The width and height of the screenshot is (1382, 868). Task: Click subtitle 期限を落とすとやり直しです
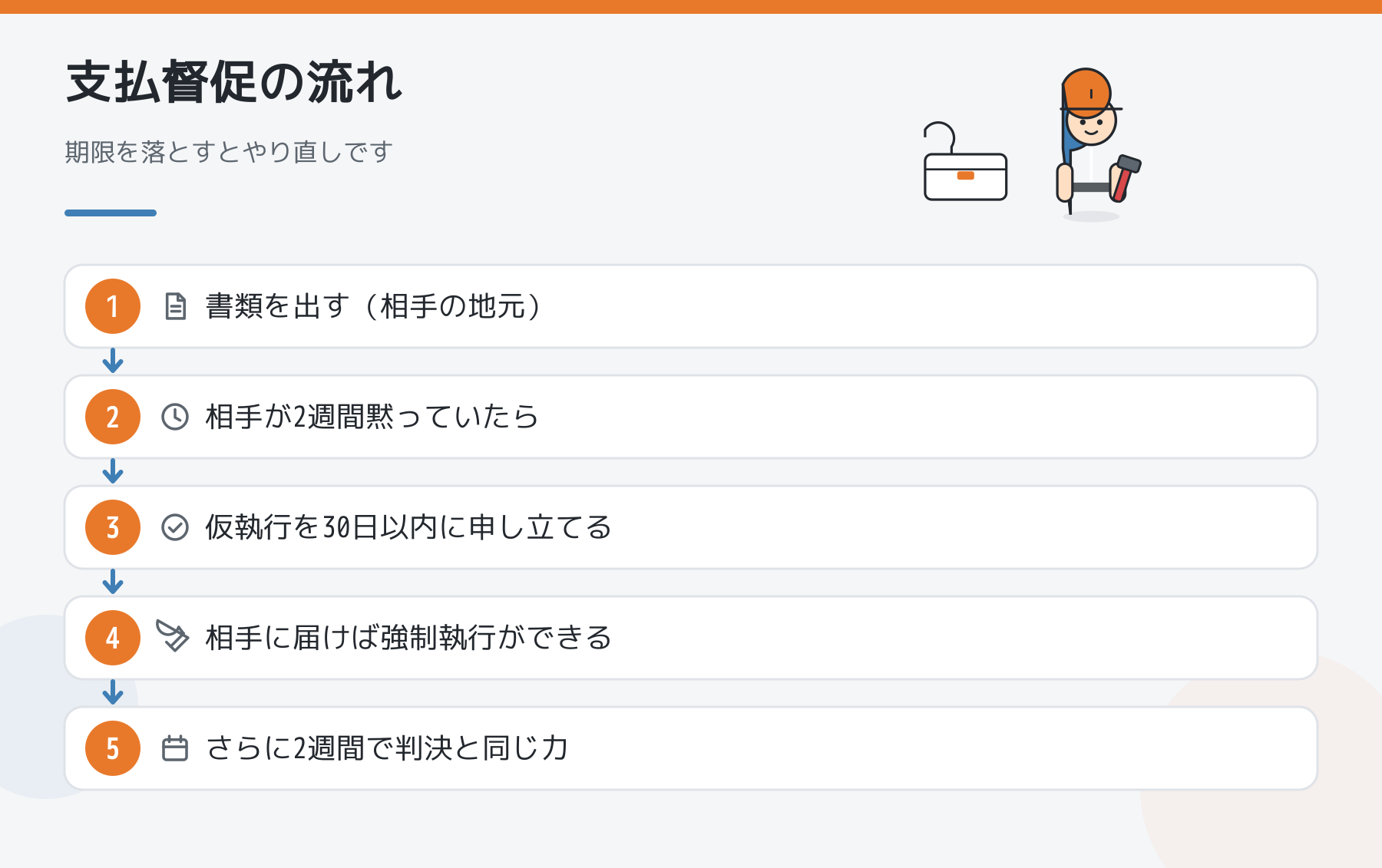pyautogui.click(x=229, y=151)
